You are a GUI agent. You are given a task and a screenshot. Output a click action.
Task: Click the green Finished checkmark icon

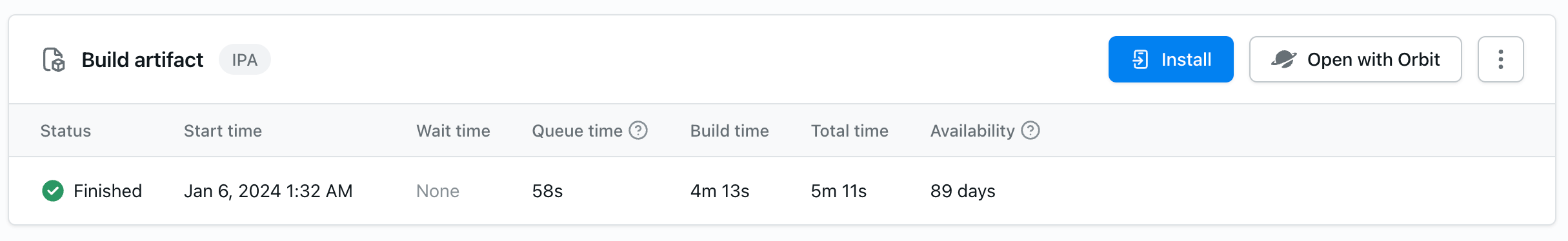pos(53,191)
